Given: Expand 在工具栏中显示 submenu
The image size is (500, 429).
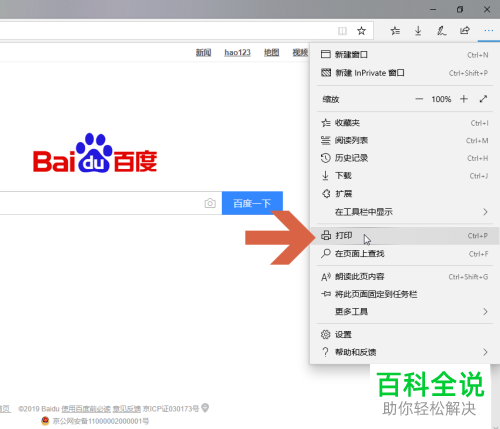Looking at the screenshot, I should [x=404, y=212].
